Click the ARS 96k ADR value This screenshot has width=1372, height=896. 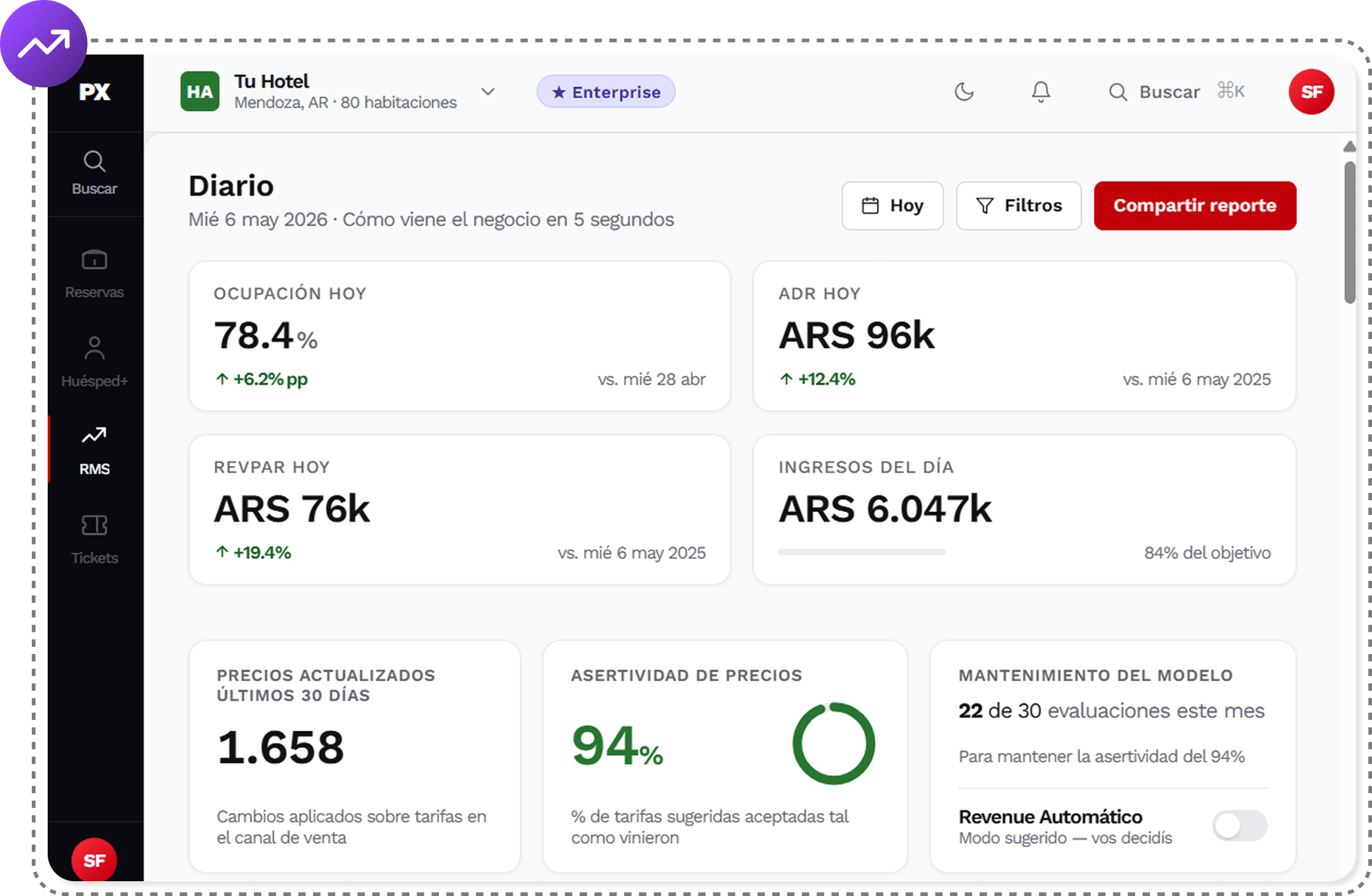[x=856, y=336]
